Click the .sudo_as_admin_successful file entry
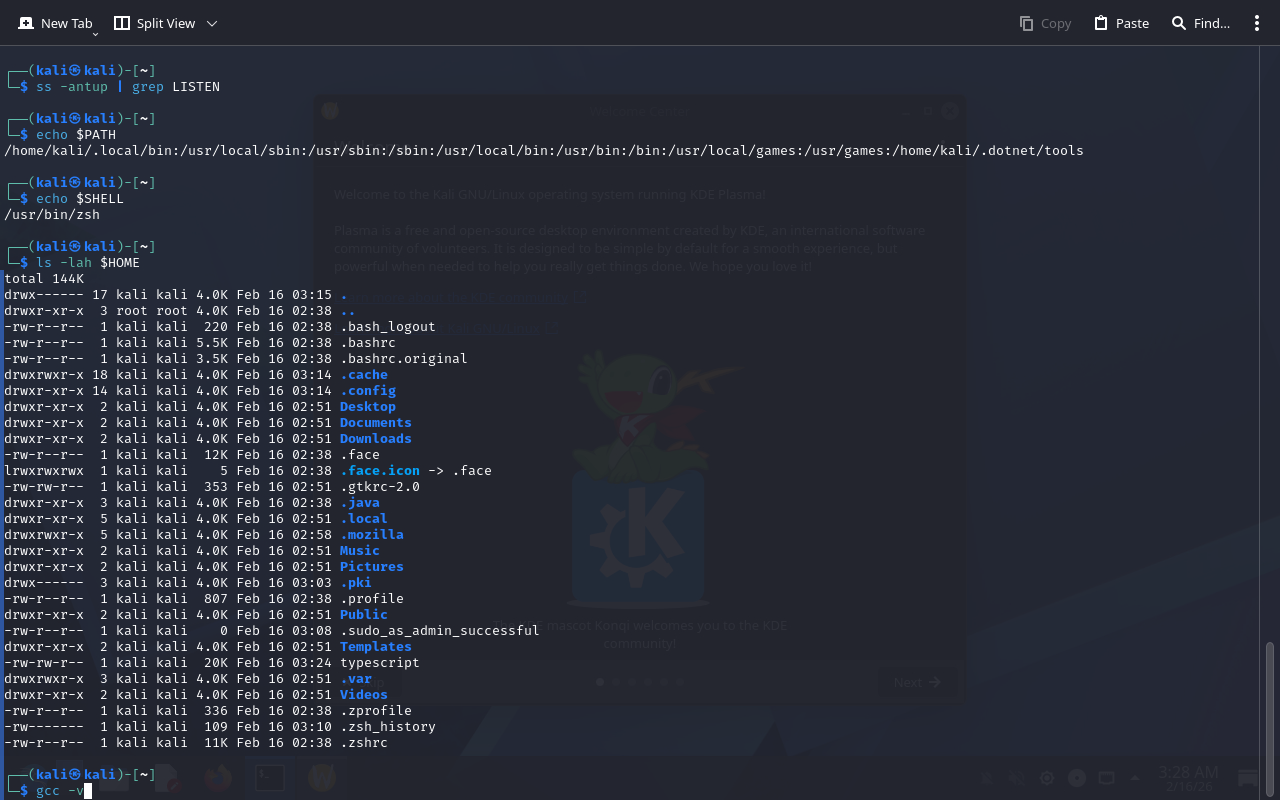1280x800 pixels. (x=439, y=631)
